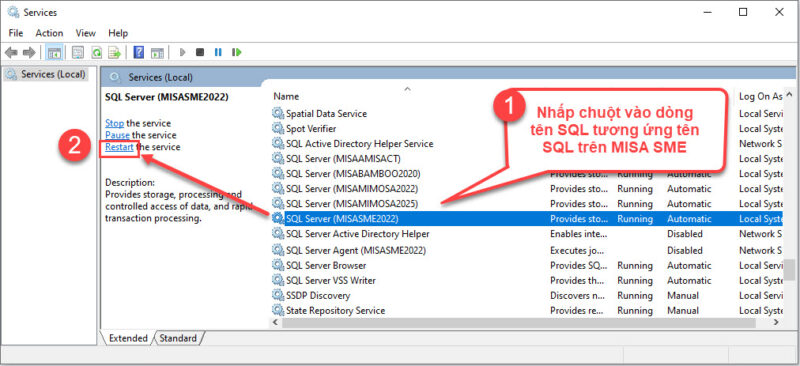Open the Action menu
This screenshot has height=366, width=800.
point(49,33)
